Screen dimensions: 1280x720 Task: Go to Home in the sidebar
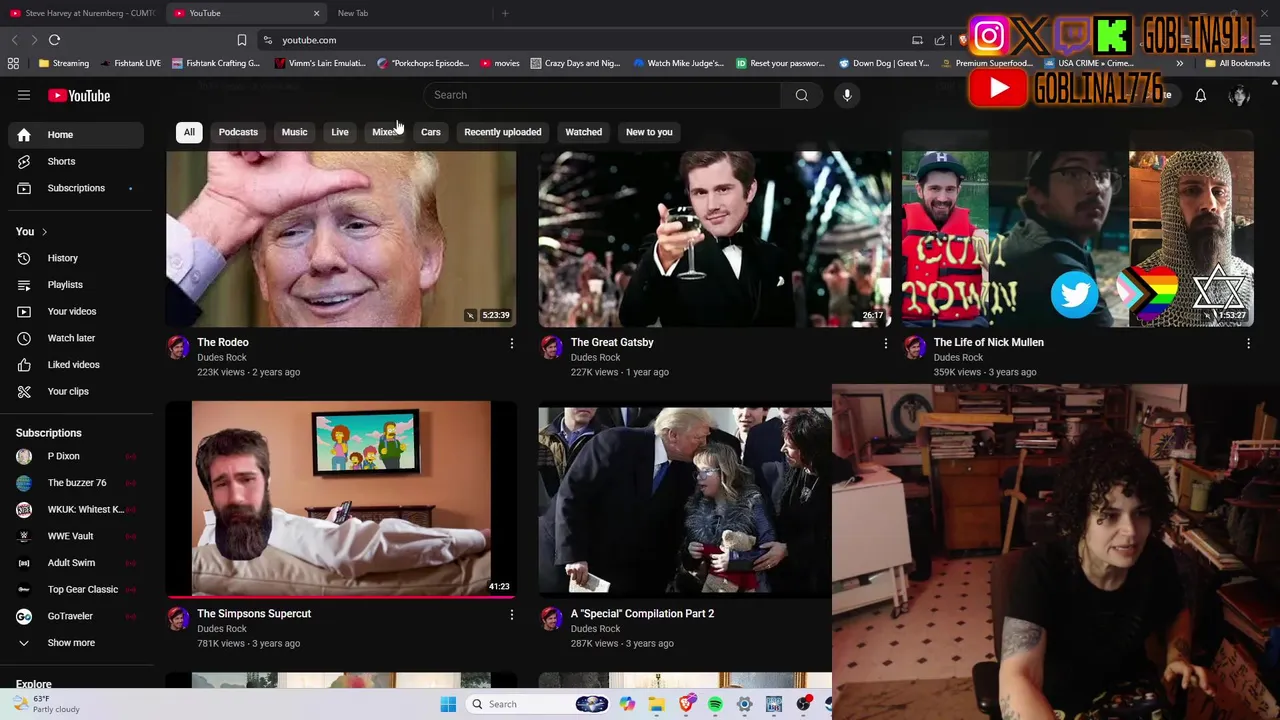(x=77, y=134)
